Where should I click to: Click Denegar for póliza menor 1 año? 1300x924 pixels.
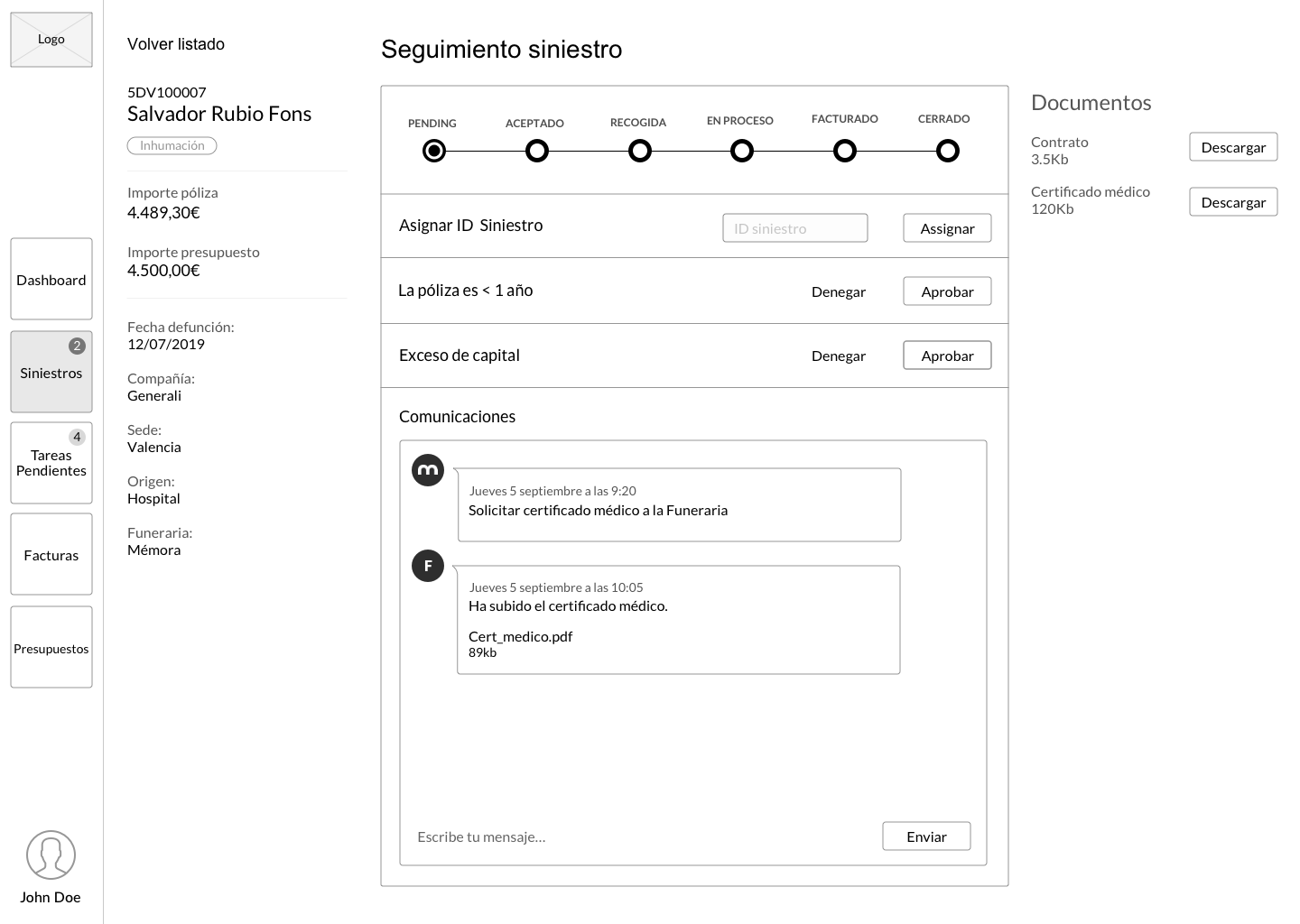click(x=839, y=291)
